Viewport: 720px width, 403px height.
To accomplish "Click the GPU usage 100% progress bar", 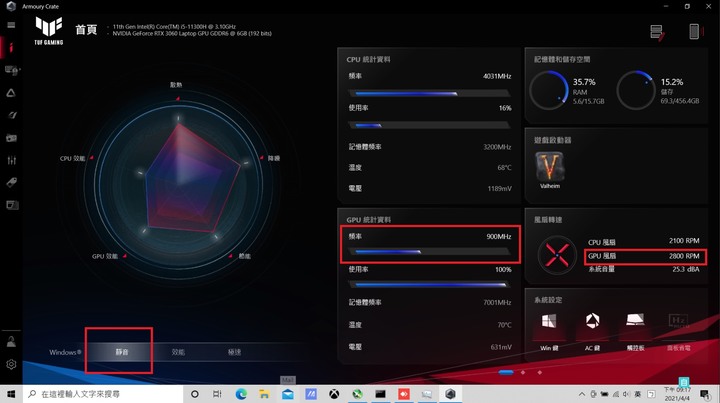I will tap(429, 285).
